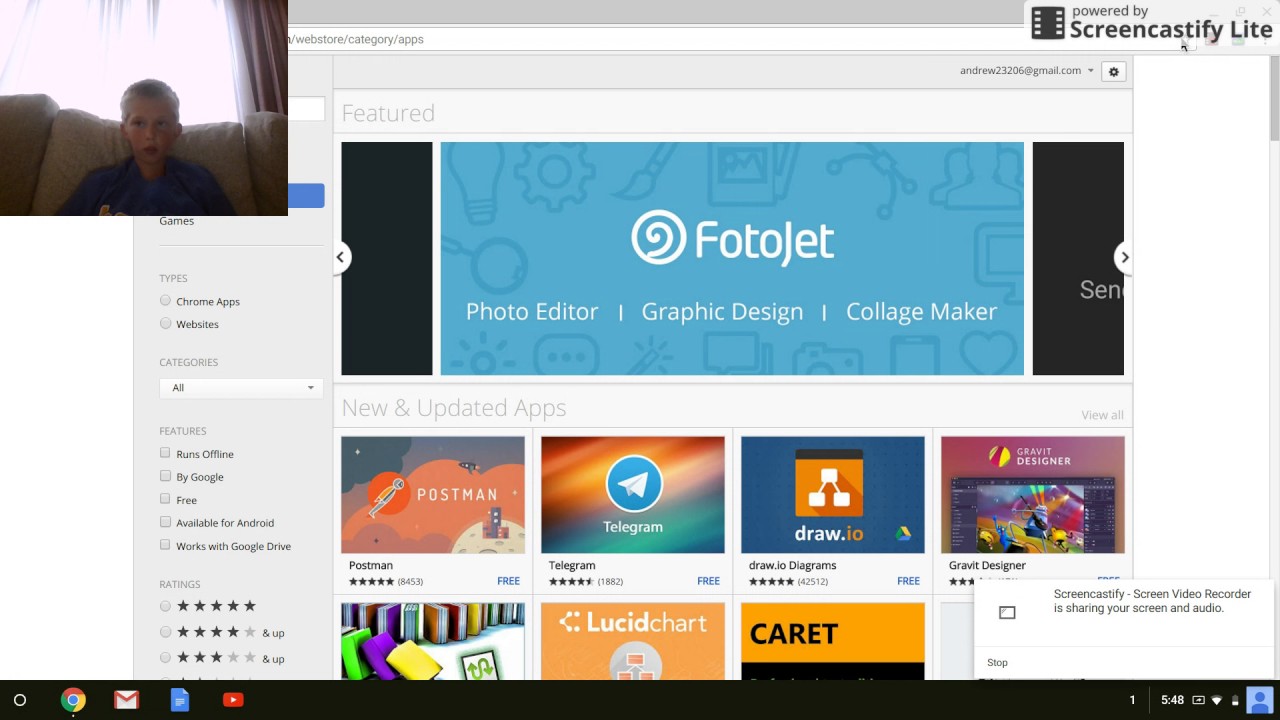Screen dimensions: 1280x720
Task: Select the five-star rating filter
Action: 165,606
